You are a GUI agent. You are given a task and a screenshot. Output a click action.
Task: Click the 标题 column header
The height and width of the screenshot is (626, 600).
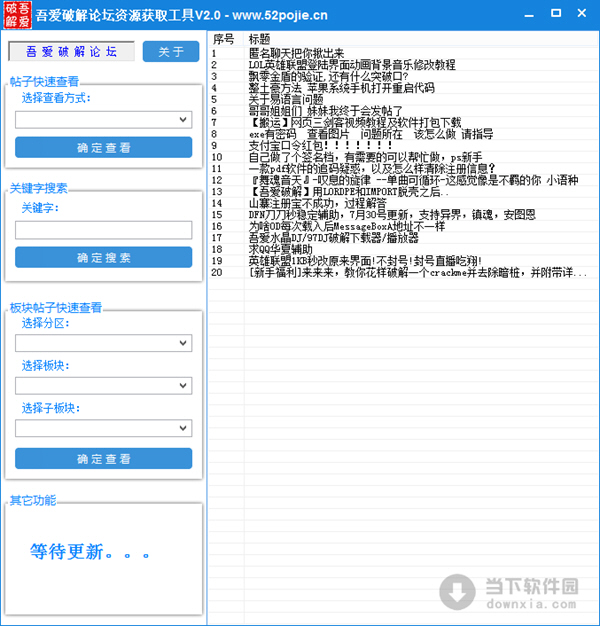(421, 39)
